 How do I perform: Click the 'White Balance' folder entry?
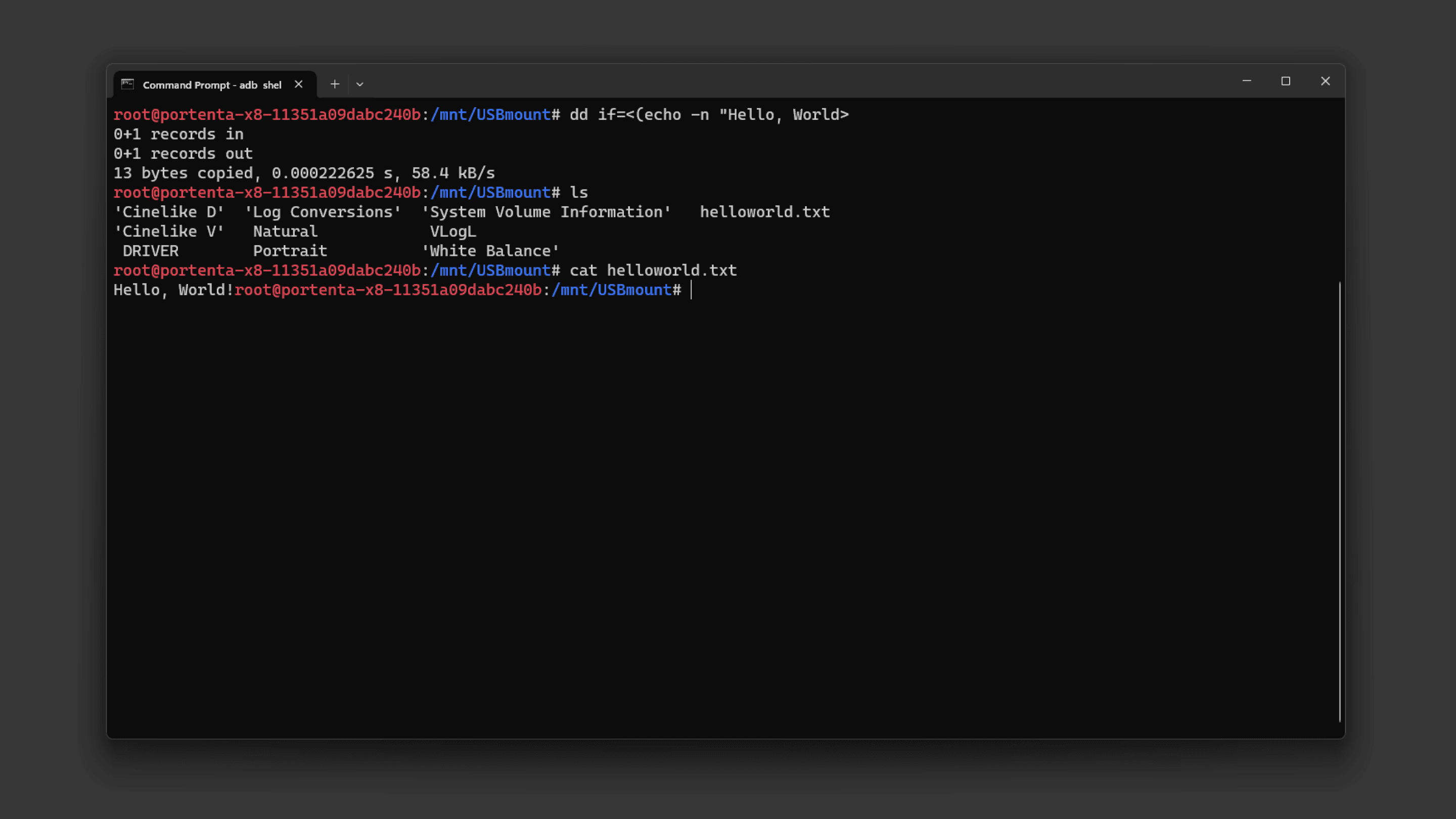[x=490, y=251]
